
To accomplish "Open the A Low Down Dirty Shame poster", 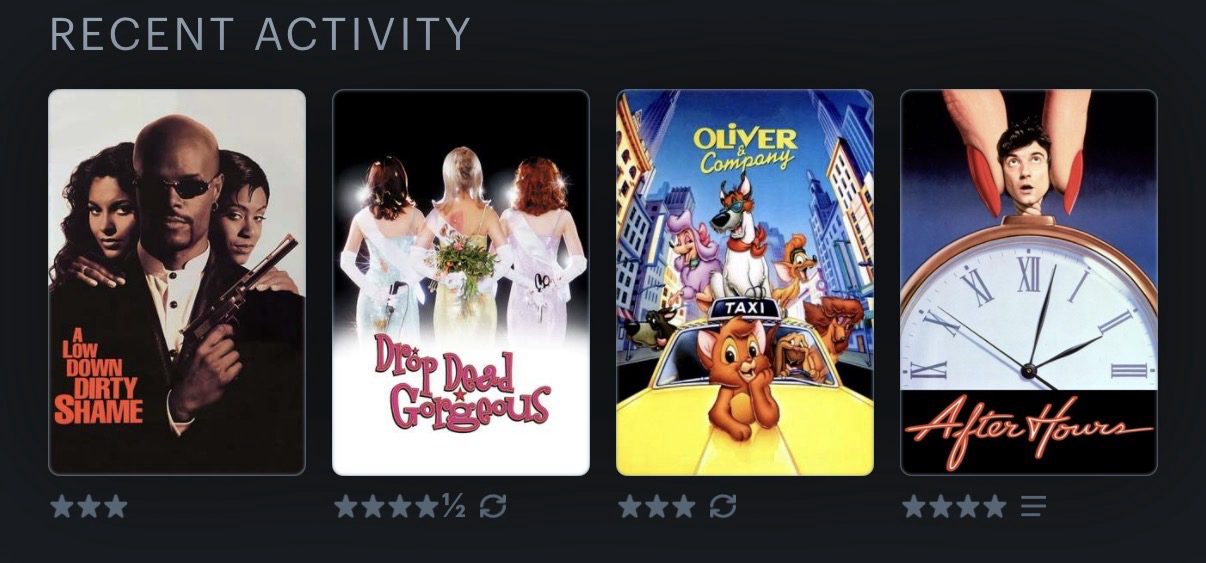I will (x=177, y=282).
